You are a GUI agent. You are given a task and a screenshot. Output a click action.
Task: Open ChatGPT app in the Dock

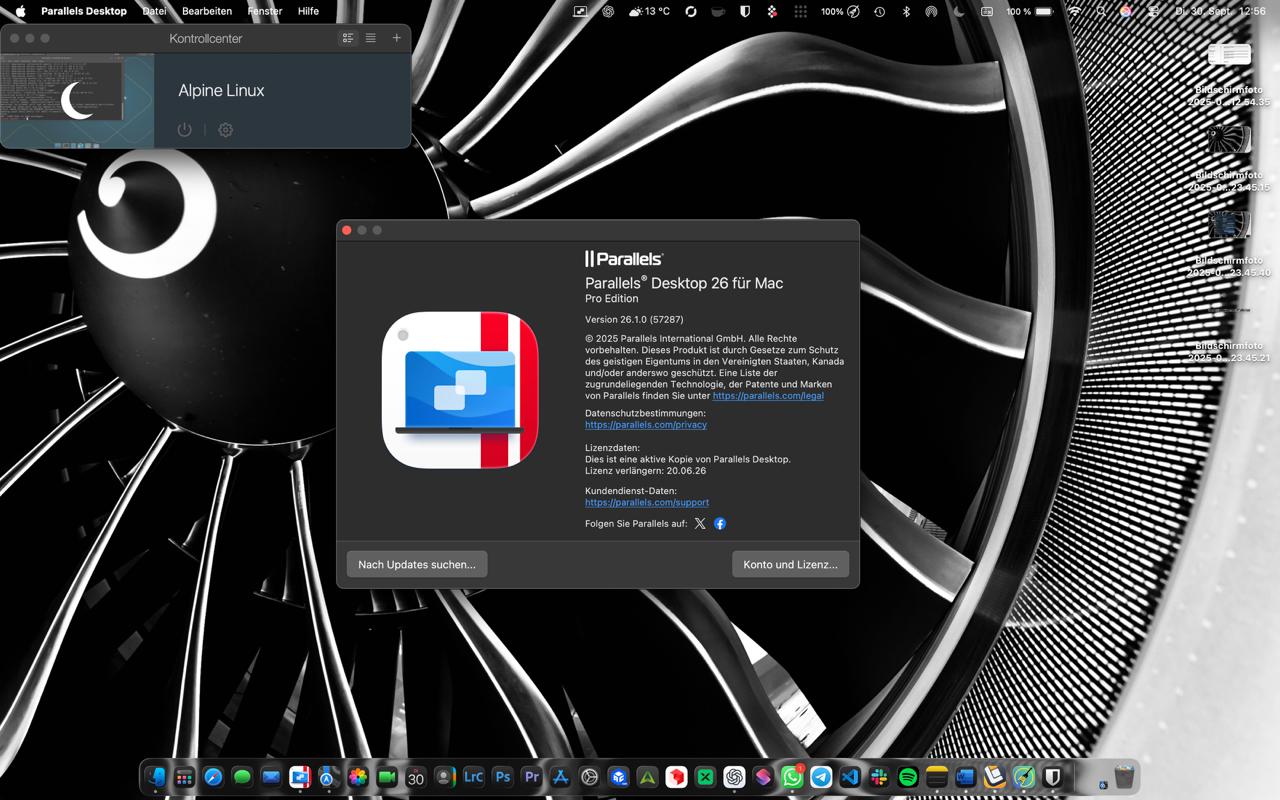734,777
